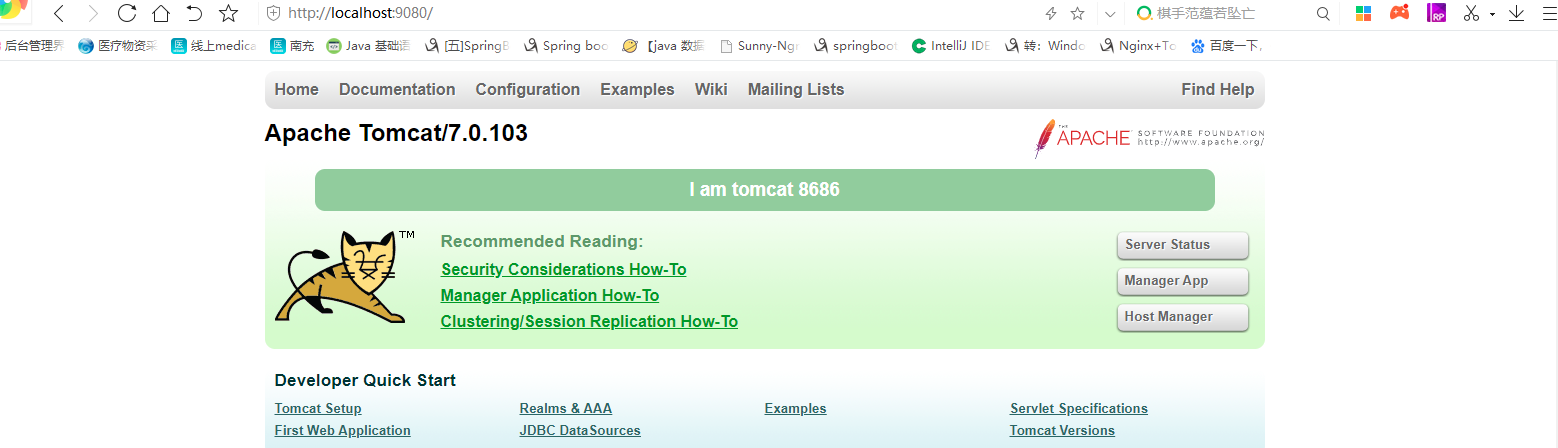Image resolution: width=1558 pixels, height=448 pixels.
Task: Open the [五]SpringB bookmark
Action: click(x=467, y=46)
